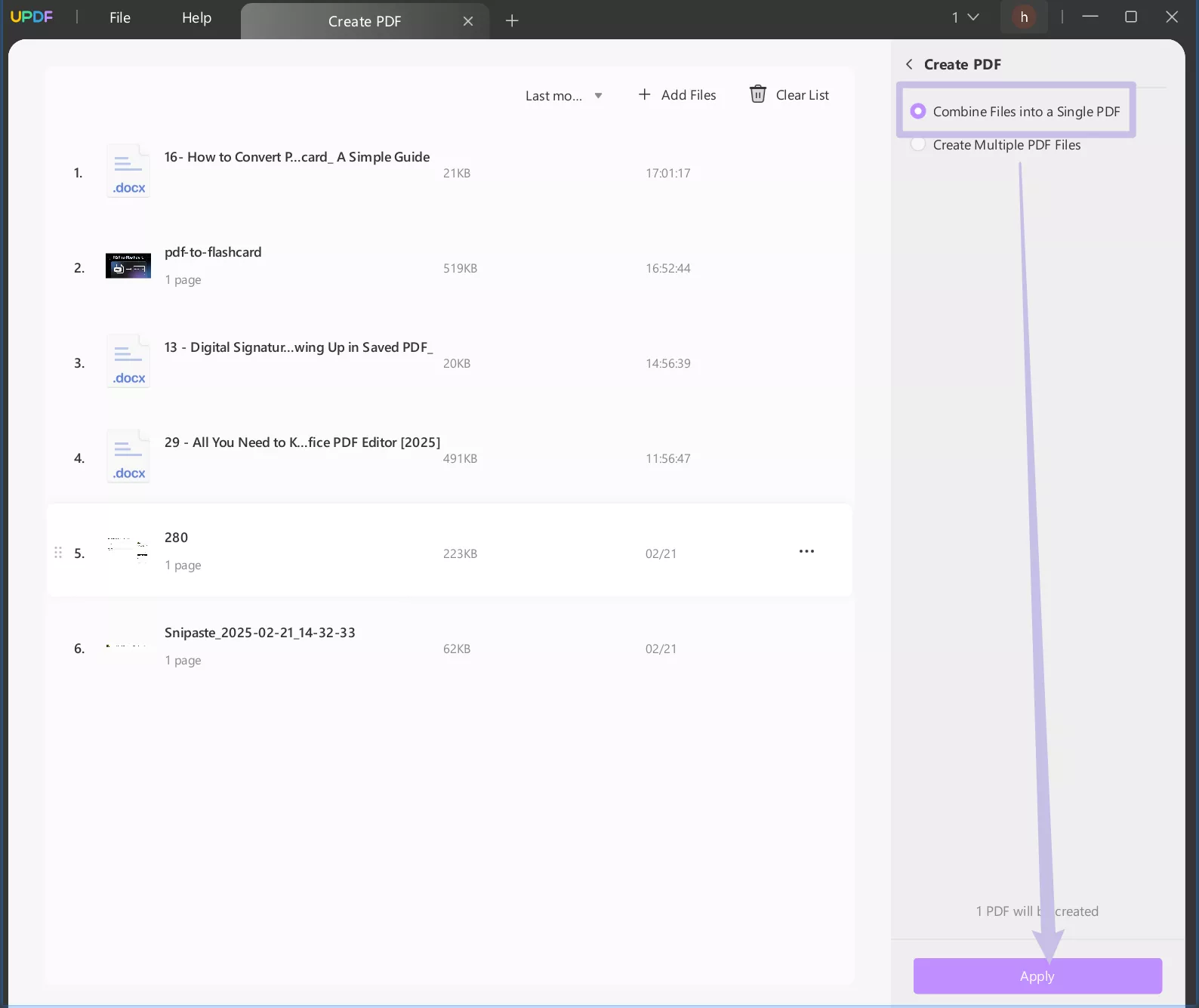Viewport: 1199px width, 1008px height.
Task: Click the 1 page label under the Snipaste file
Action: 183,660
